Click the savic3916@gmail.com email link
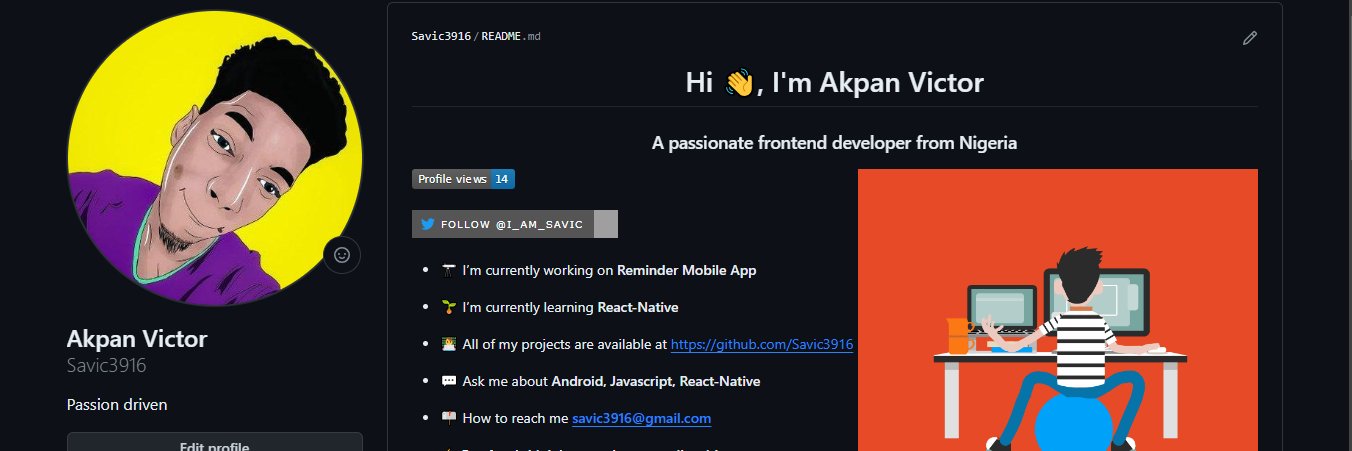The height and width of the screenshot is (451, 1352). coord(641,419)
